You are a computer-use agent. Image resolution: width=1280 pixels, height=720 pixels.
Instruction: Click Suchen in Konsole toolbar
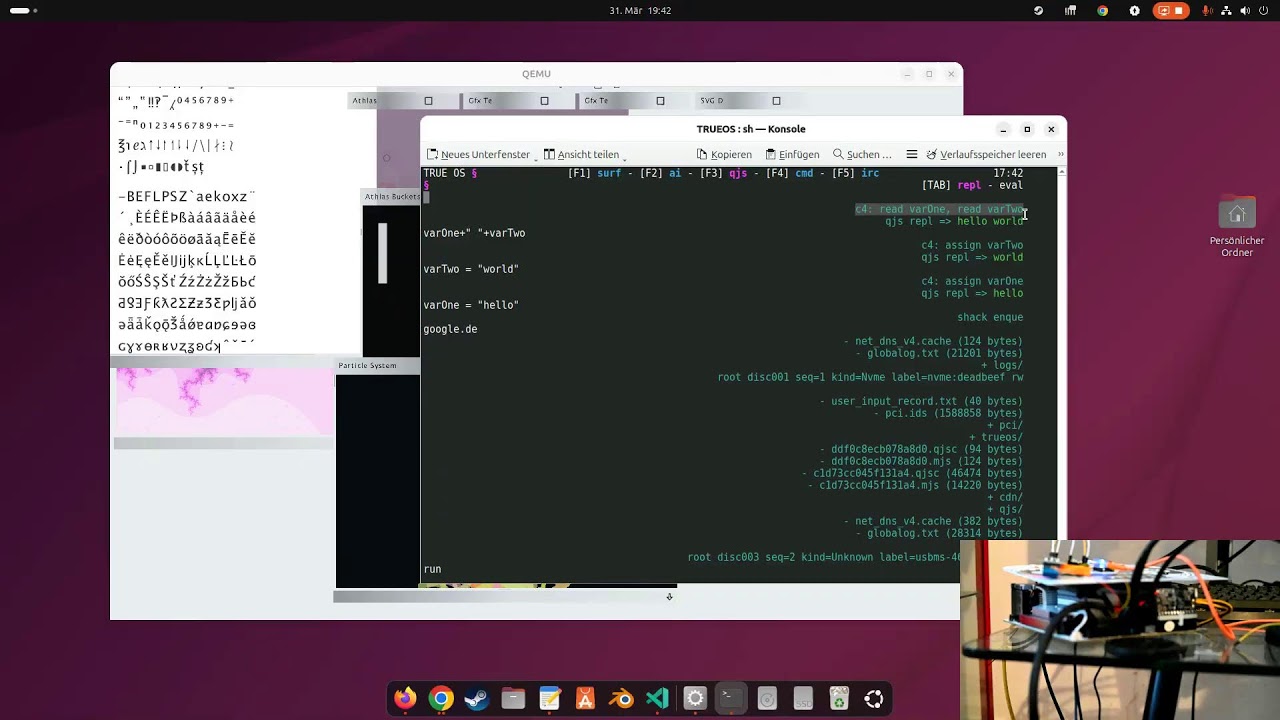pyautogui.click(x=862, y=155)
